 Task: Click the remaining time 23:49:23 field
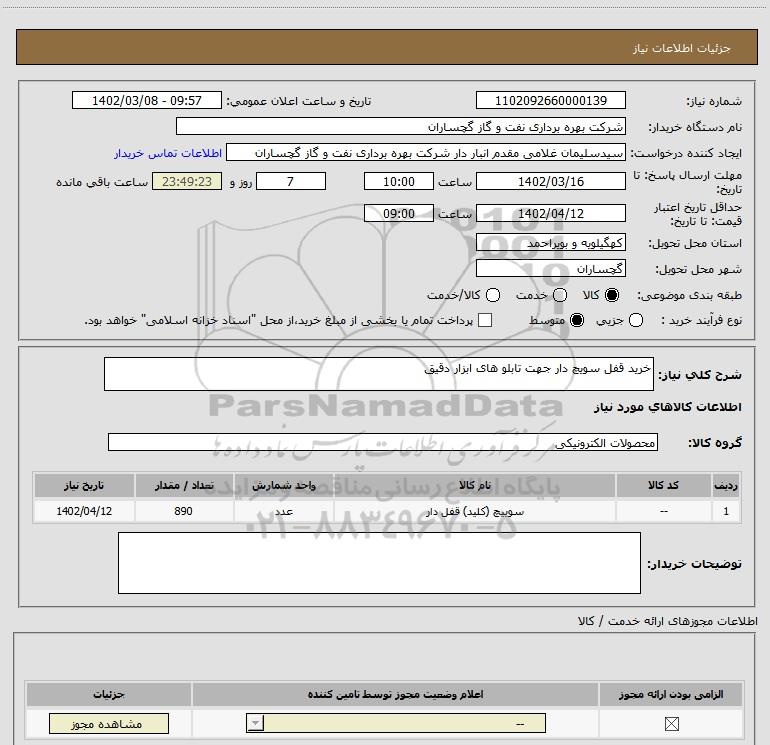pyautogui.click(x=187, y=181)
